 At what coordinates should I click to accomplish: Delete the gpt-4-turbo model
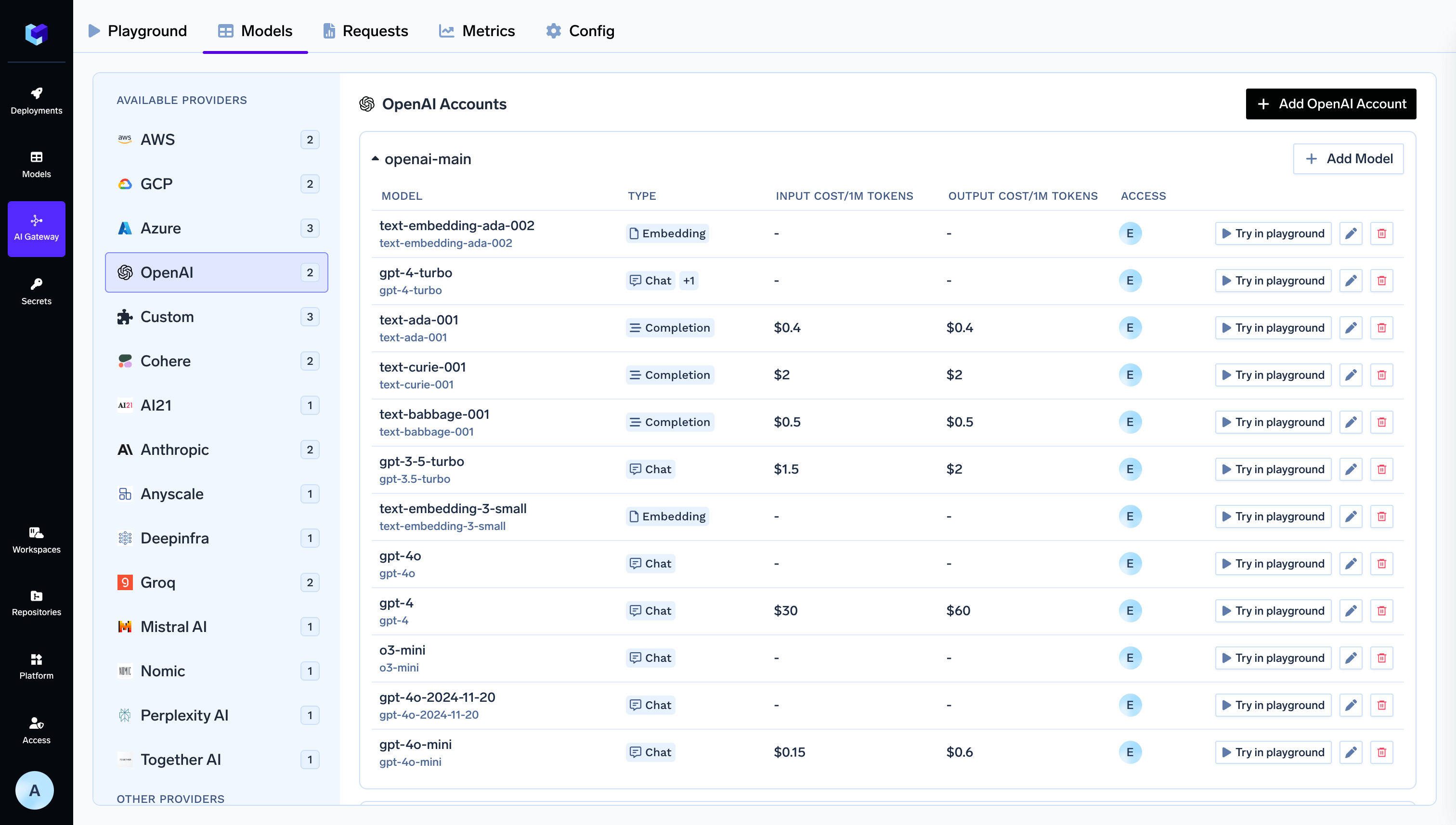[1382, 281]
